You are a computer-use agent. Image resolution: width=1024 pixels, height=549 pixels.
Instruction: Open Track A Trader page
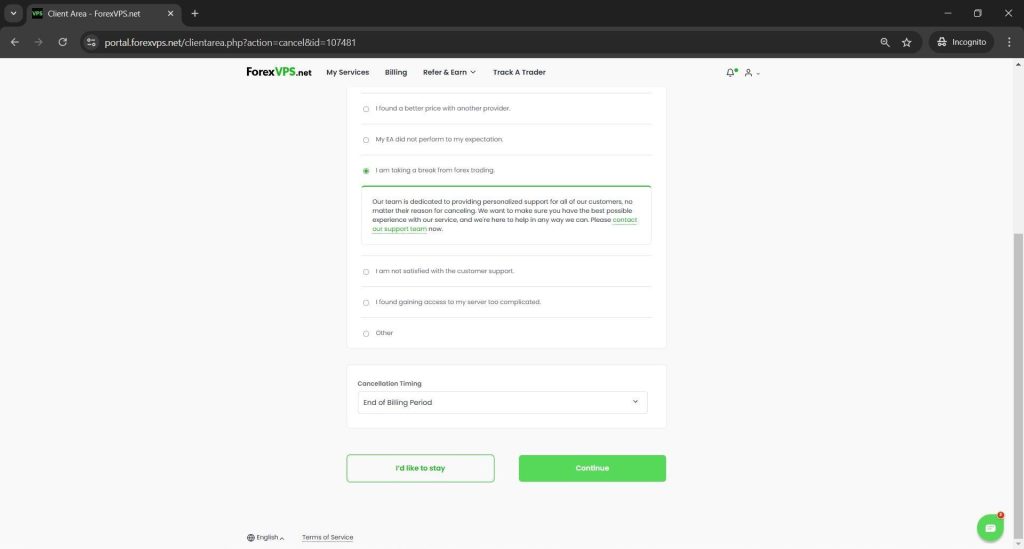pyautogui.click(x=519, y=72)
